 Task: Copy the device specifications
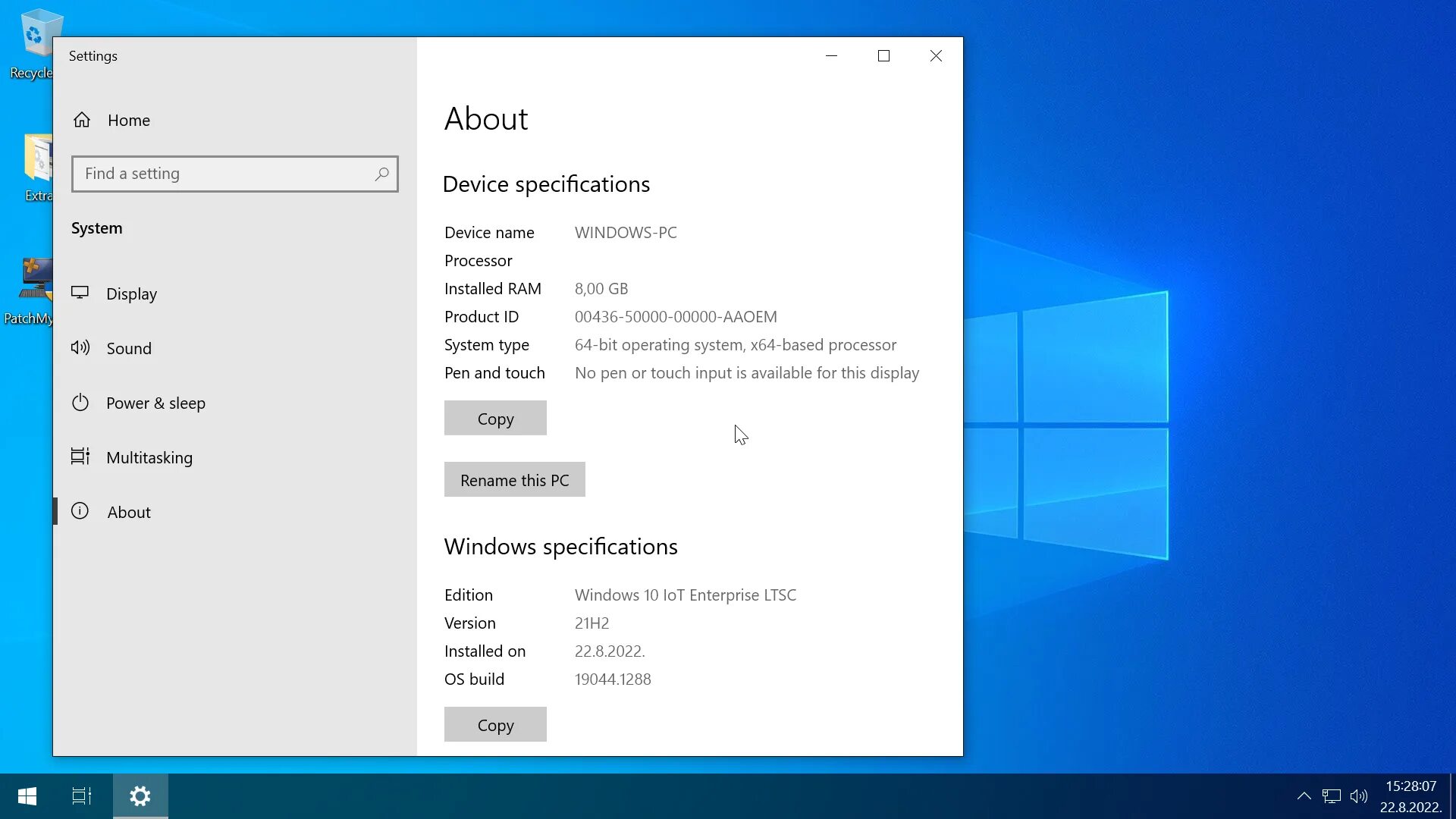tap(495, 419)
